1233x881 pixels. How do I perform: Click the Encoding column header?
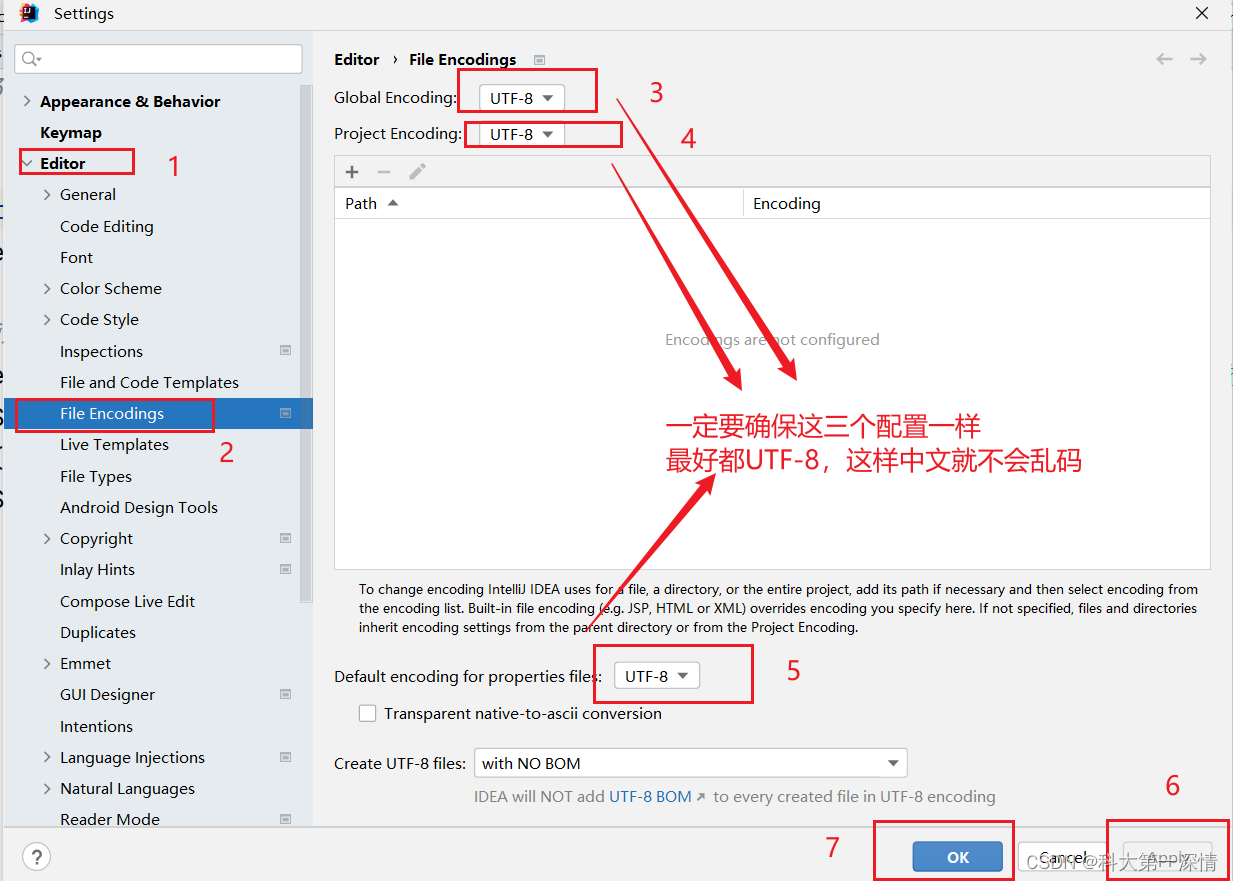click(977, 203)
